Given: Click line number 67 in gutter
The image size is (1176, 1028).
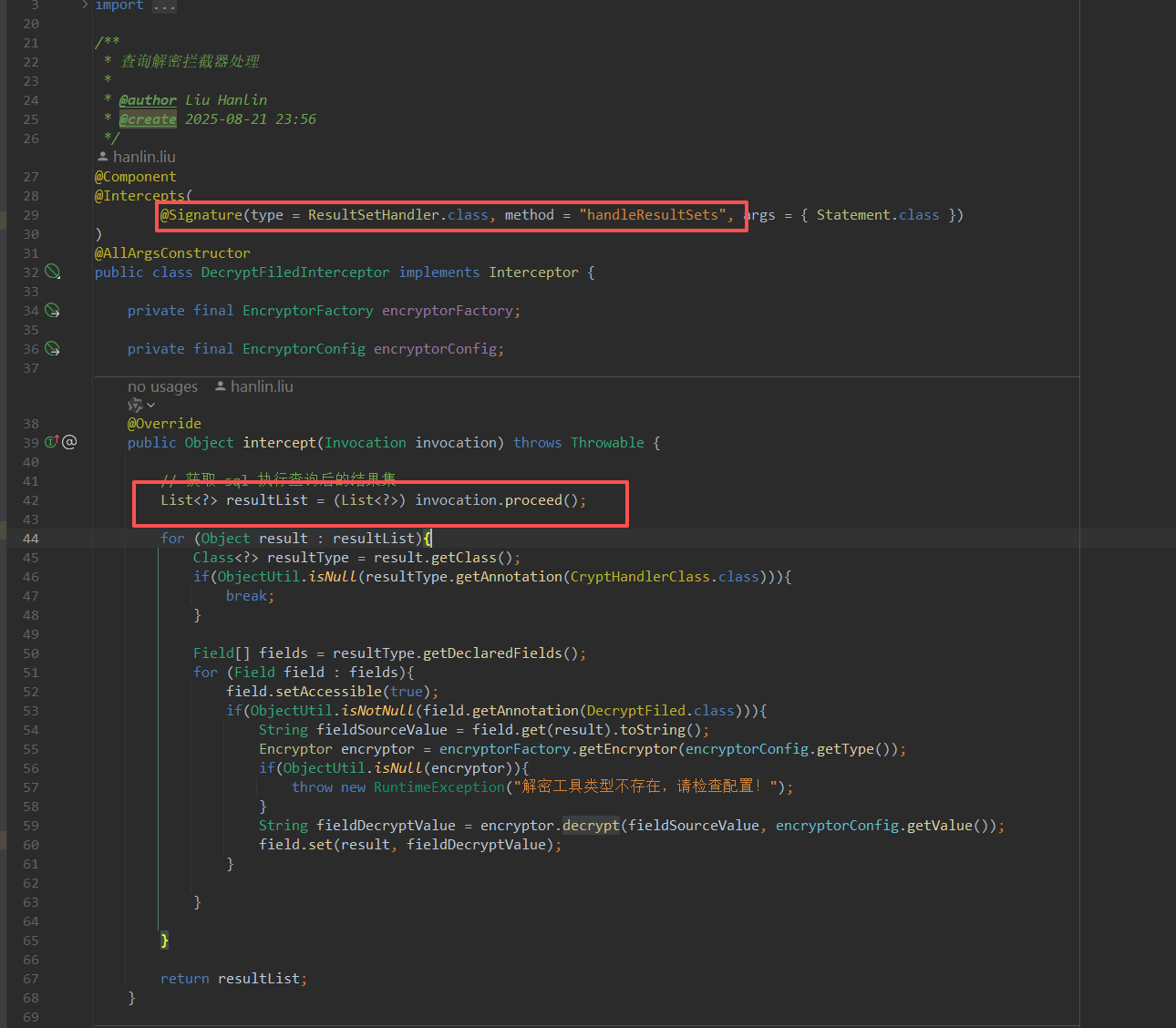Looking at the screenshot, I should 31,979.
